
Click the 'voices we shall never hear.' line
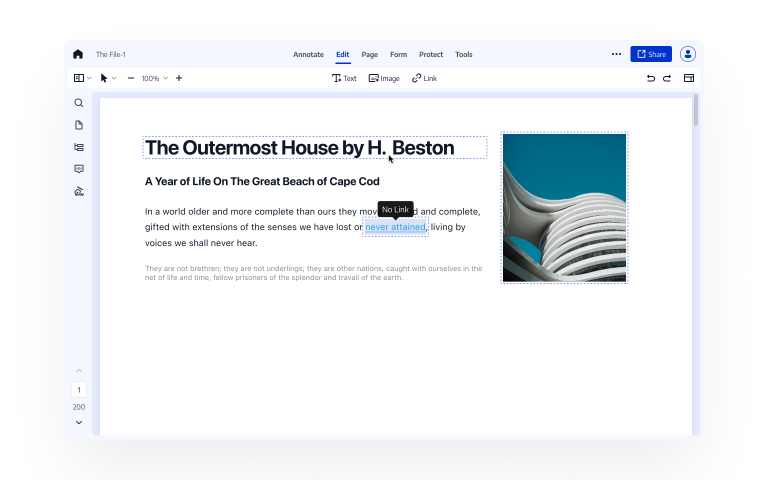tap(201, 242)
